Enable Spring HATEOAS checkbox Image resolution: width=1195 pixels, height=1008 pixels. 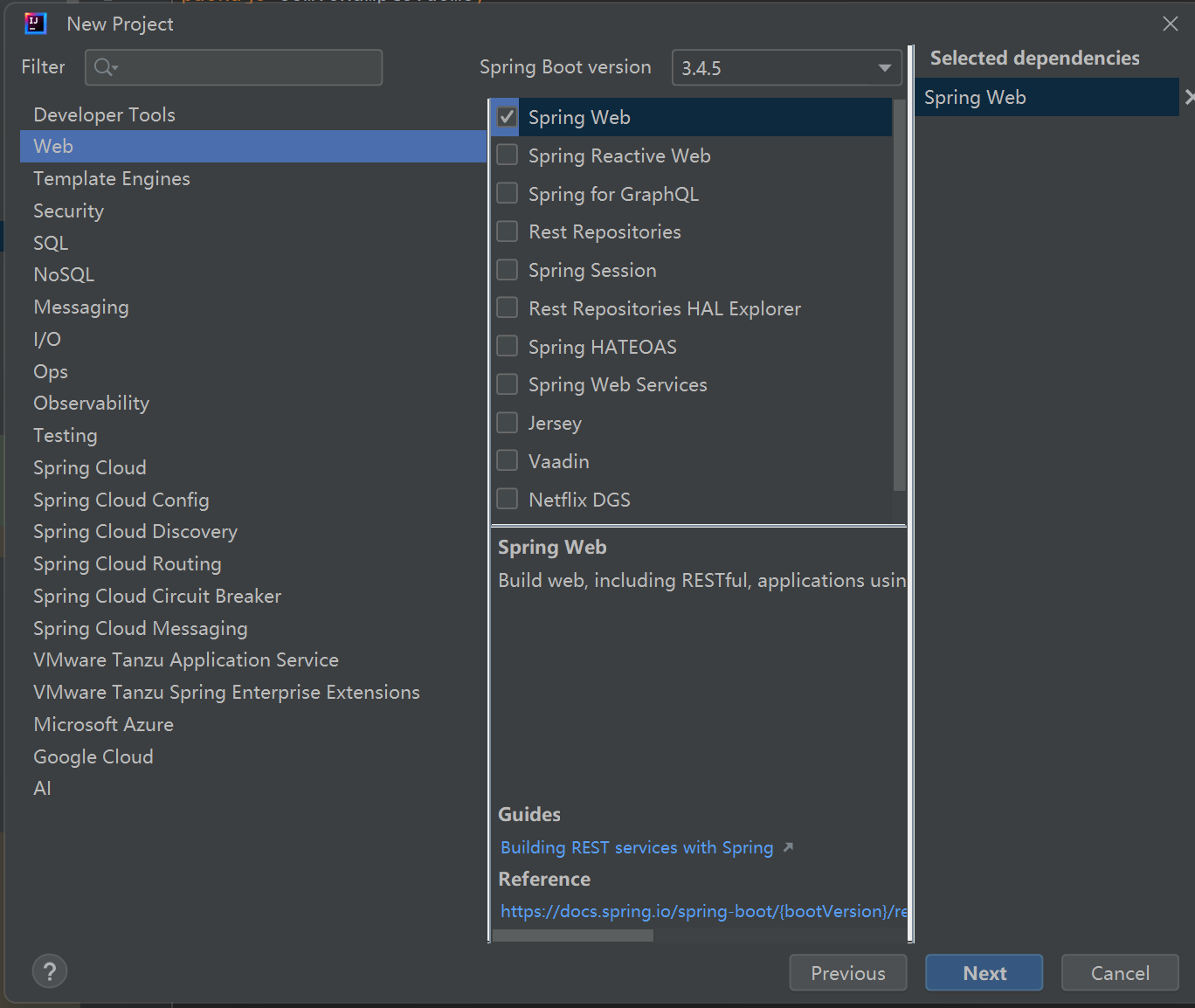[x=507, y=347]
